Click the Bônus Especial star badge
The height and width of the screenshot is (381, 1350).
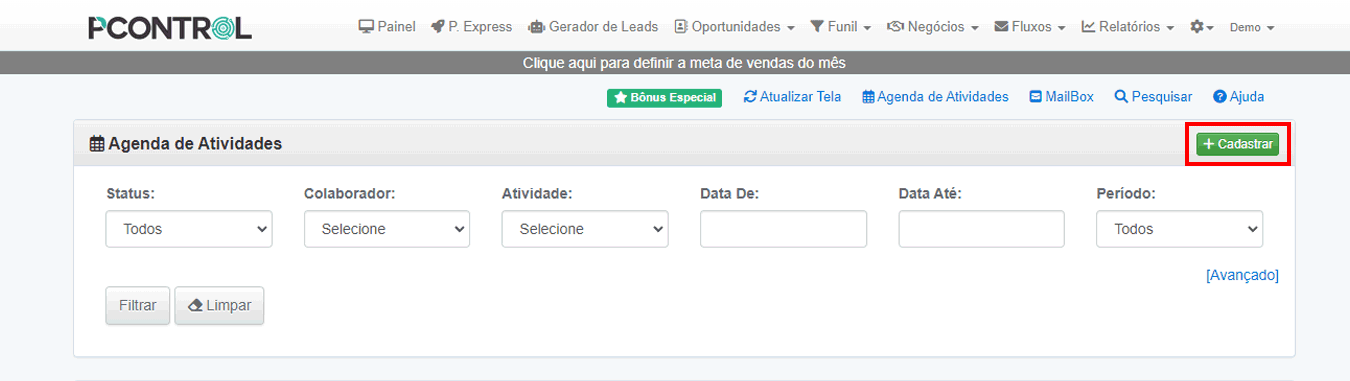[x=664, y=98]
